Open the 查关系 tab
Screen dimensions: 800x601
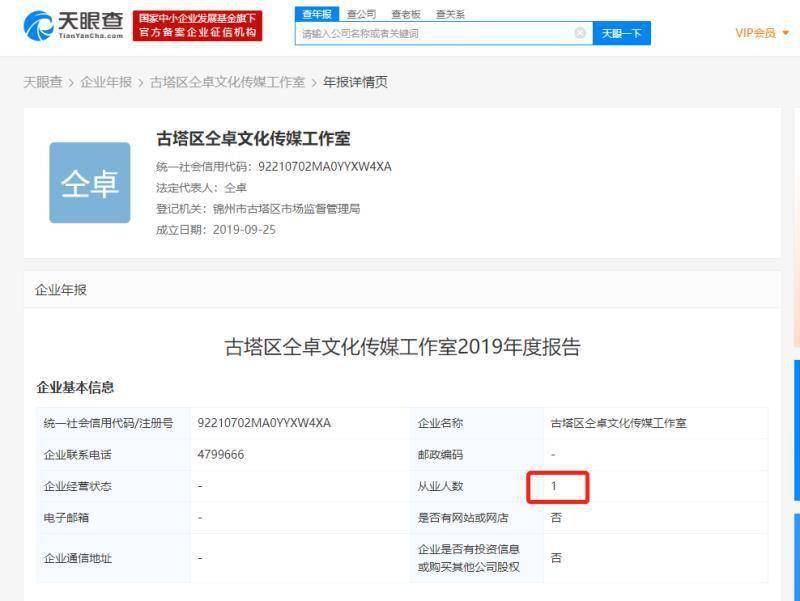pyautogui.click(x=450, y=14)
